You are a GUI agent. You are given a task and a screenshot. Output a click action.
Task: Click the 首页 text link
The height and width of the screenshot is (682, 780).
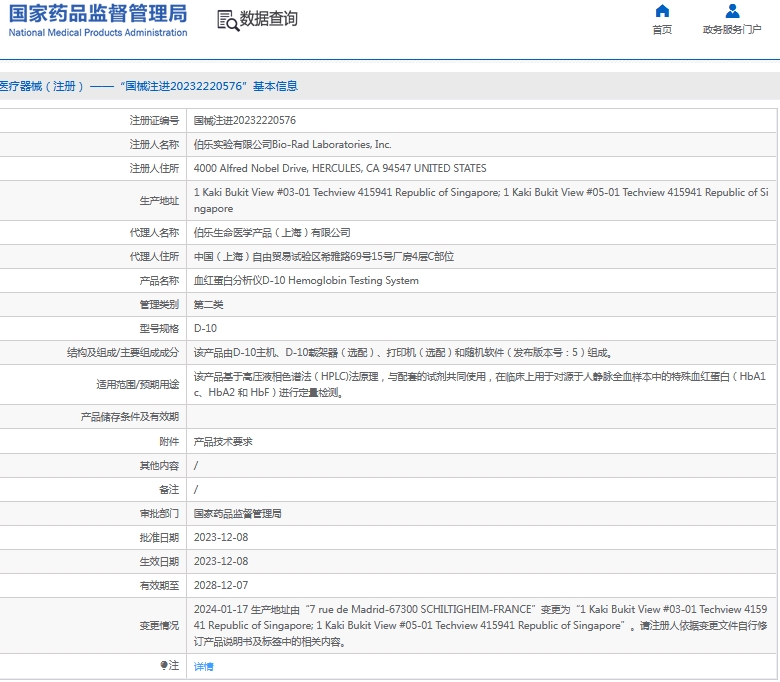pyautogui.click(x=662, y=30)
